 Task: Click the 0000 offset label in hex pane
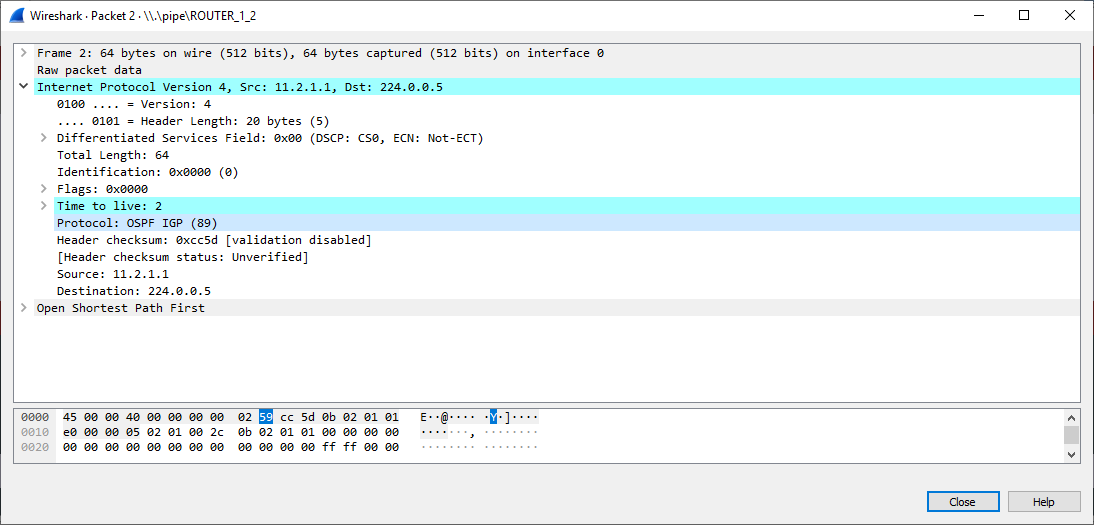35,417
